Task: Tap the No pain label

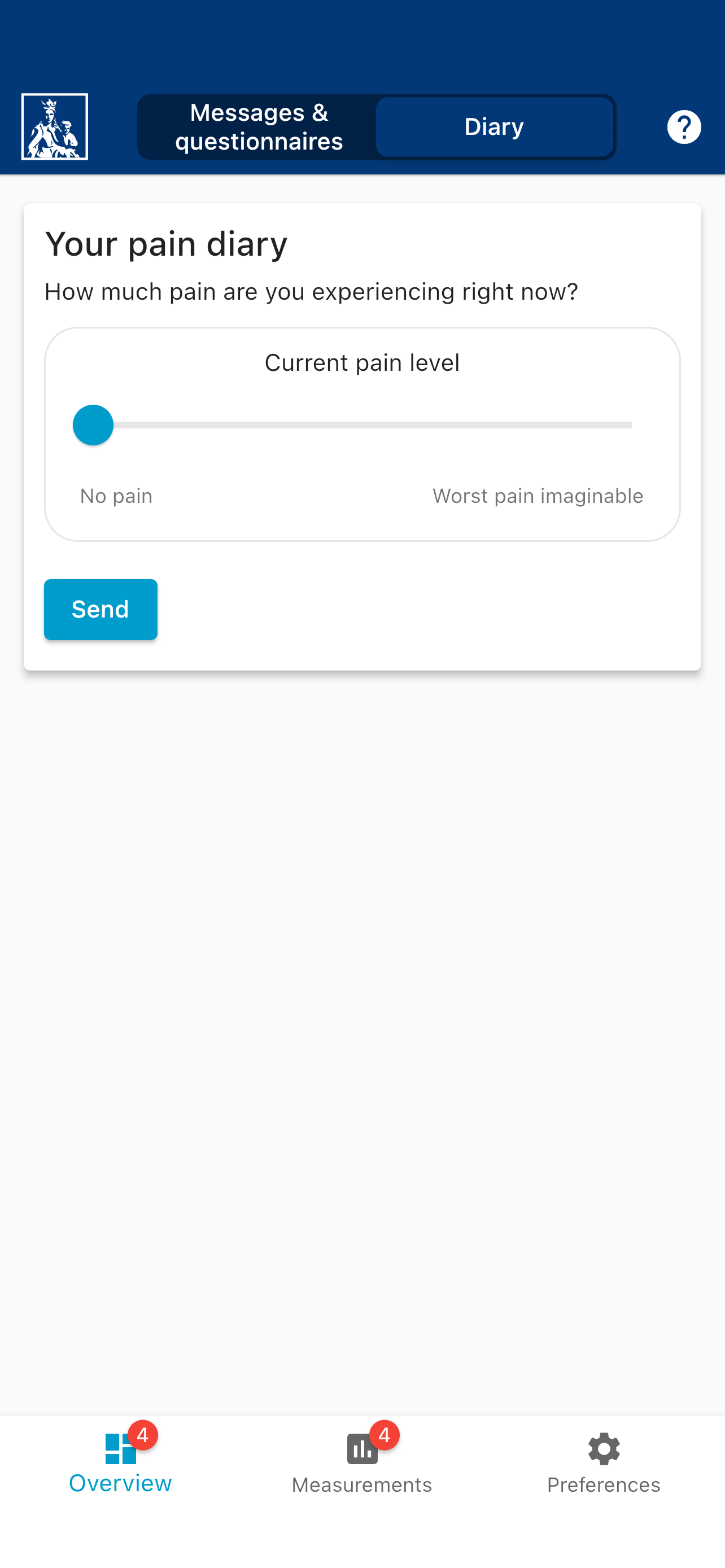Action: point(116,496)
